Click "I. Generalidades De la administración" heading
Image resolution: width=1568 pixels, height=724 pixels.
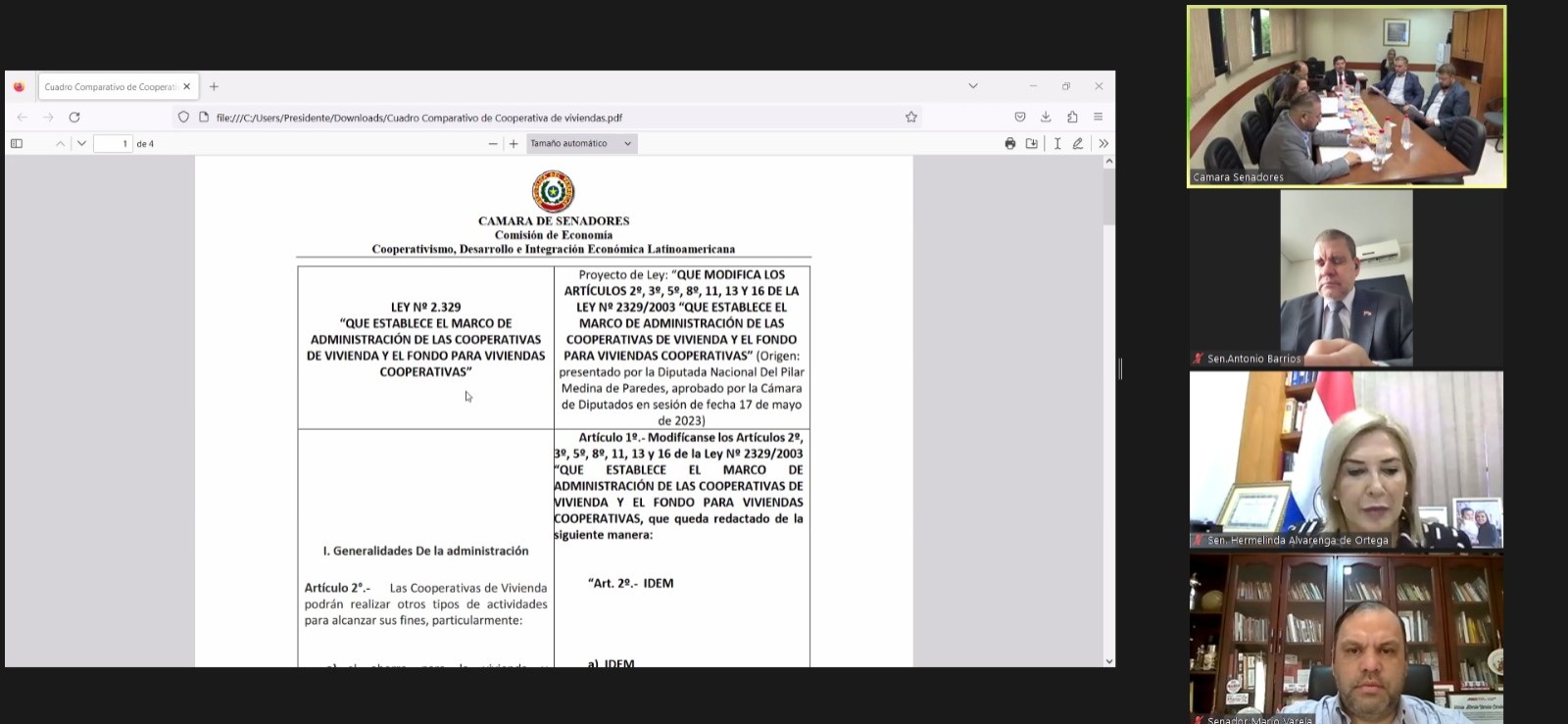pyautogui.click(x=425, y=551)
